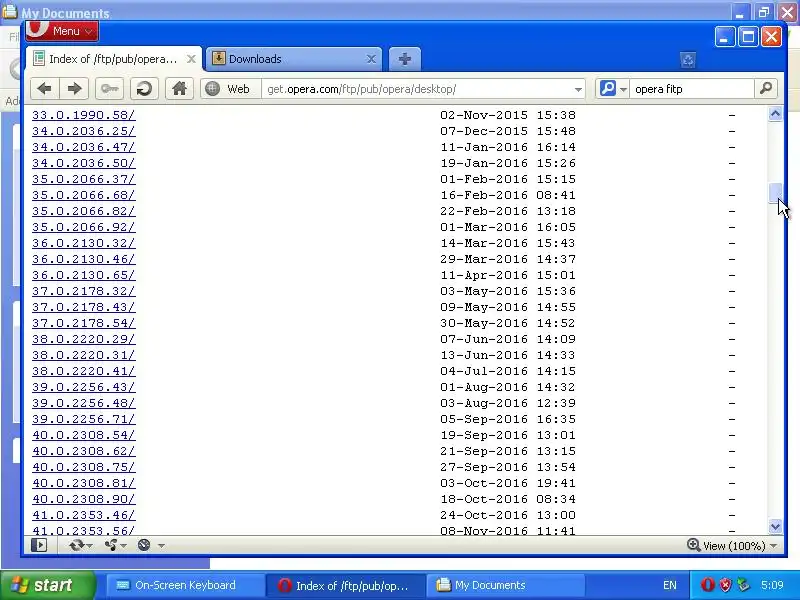Click the zoom View magnifier icon
This screenshot has width=800, height=600.
[693, 545]
